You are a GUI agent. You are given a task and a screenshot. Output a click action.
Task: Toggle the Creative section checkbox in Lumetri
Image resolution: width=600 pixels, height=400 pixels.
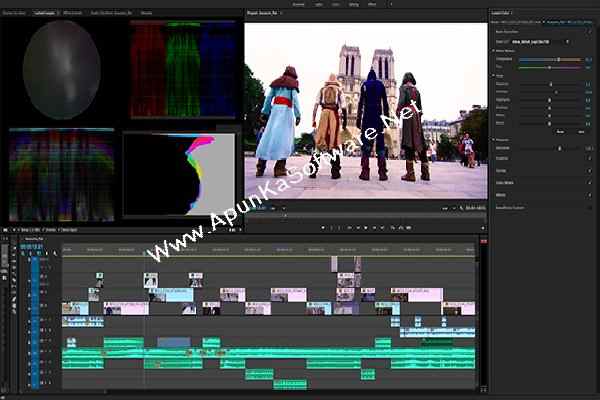[x=589, y=158]
